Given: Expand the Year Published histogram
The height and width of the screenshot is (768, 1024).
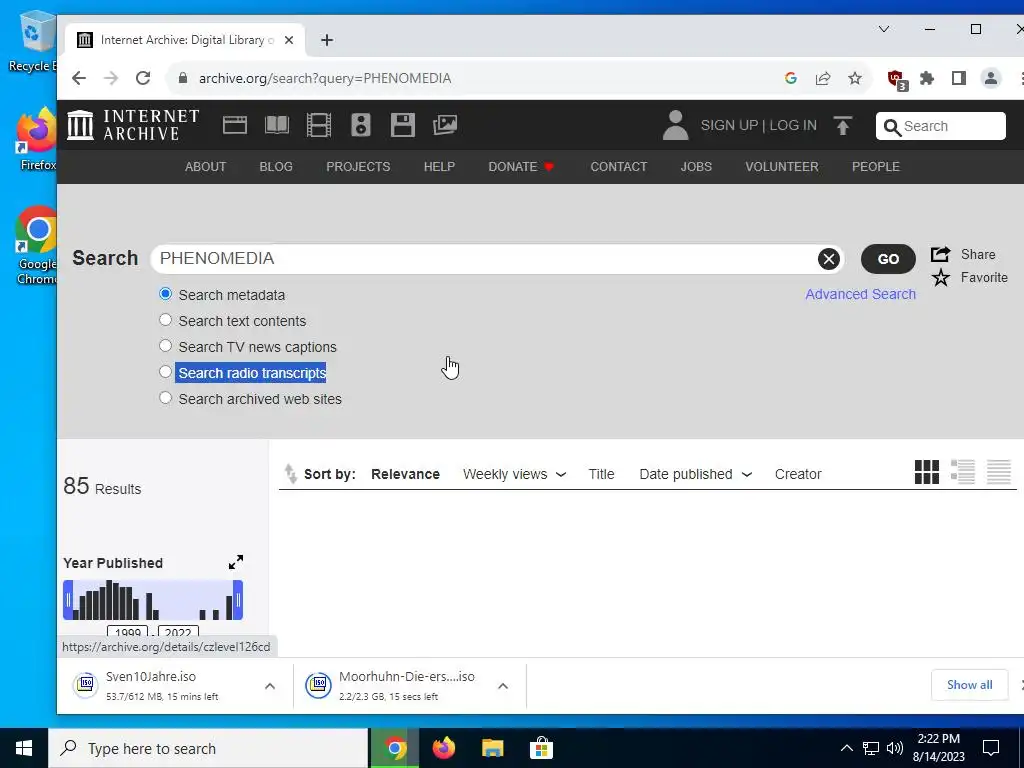Looking at the screenshot, I should 236,562.
